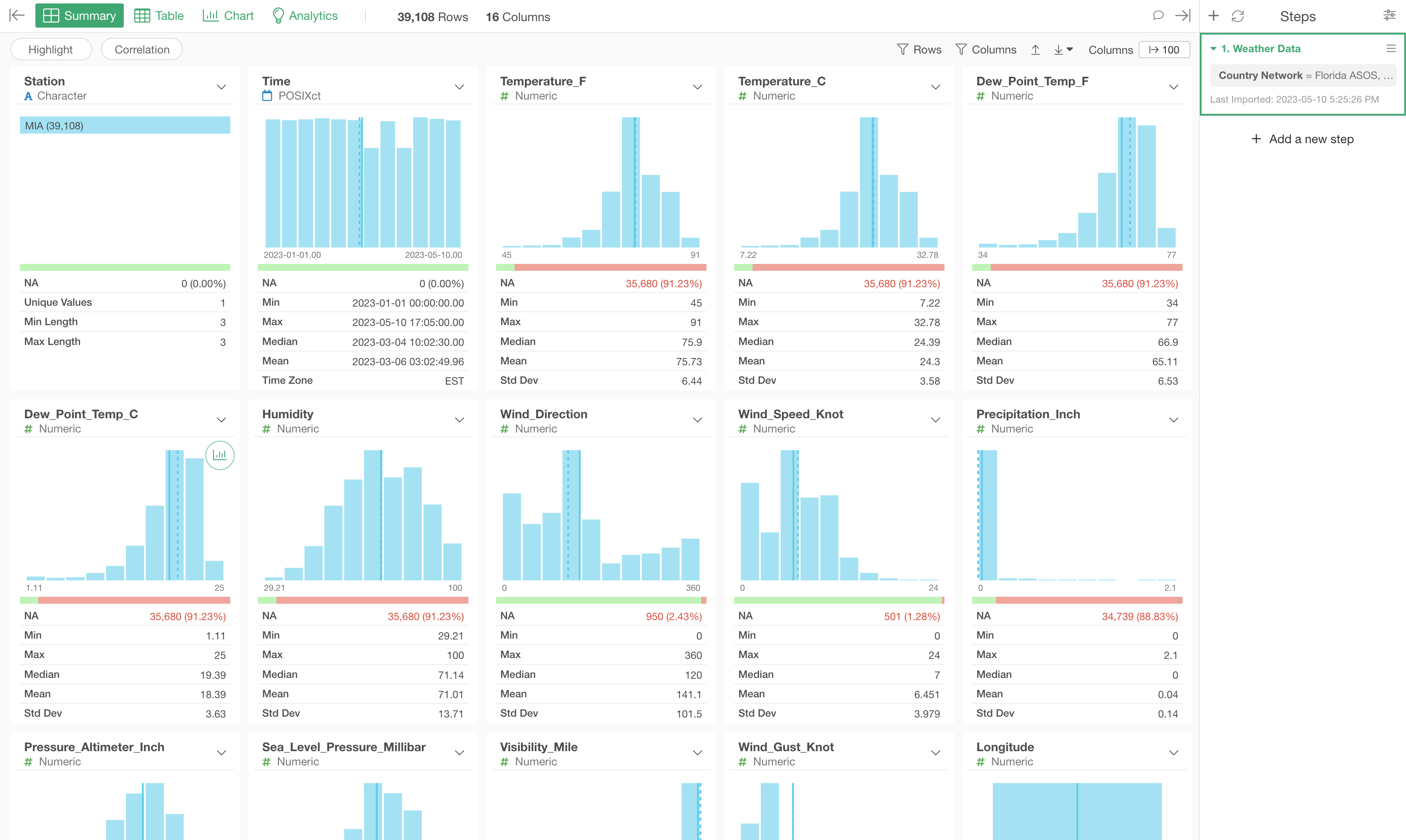Open the Humidity column menu
1406x840 pixels.
click(x=460, y=420)
